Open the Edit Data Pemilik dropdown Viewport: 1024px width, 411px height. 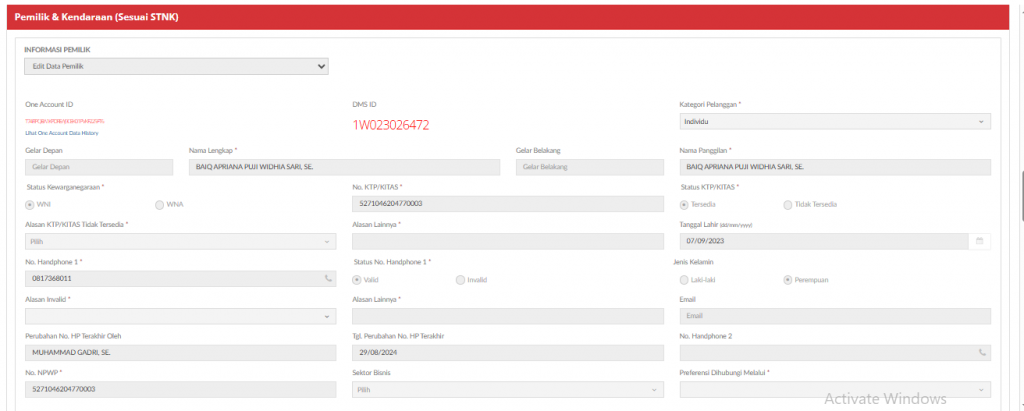pos(176,66)
